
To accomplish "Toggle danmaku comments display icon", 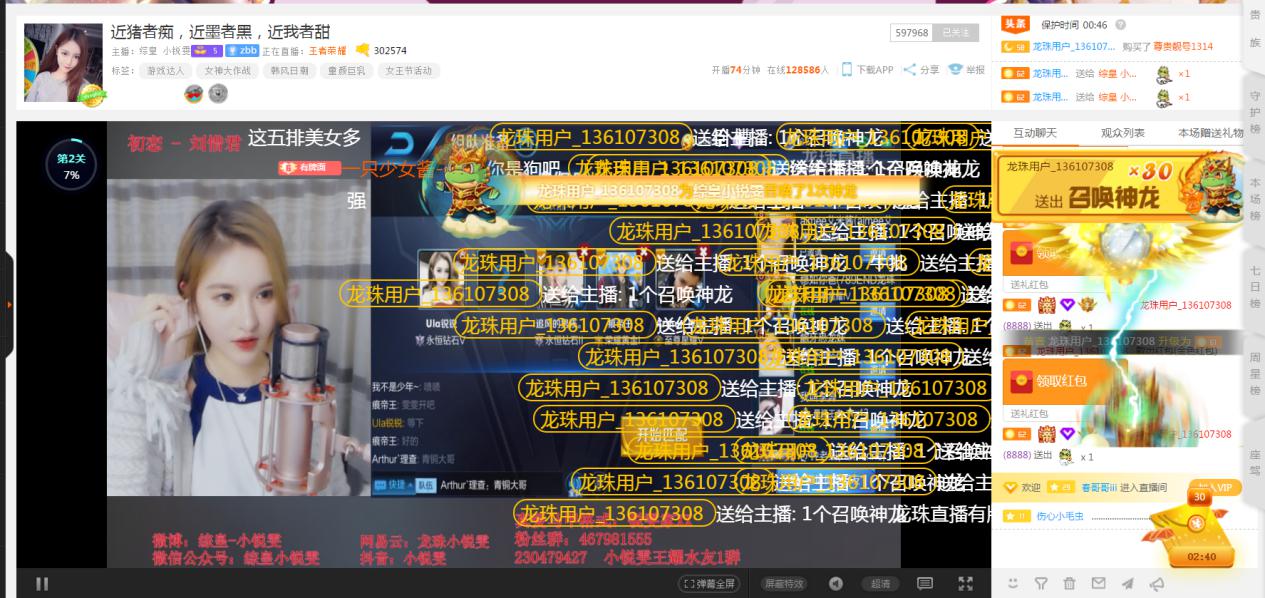I will [x=925, y=584].
